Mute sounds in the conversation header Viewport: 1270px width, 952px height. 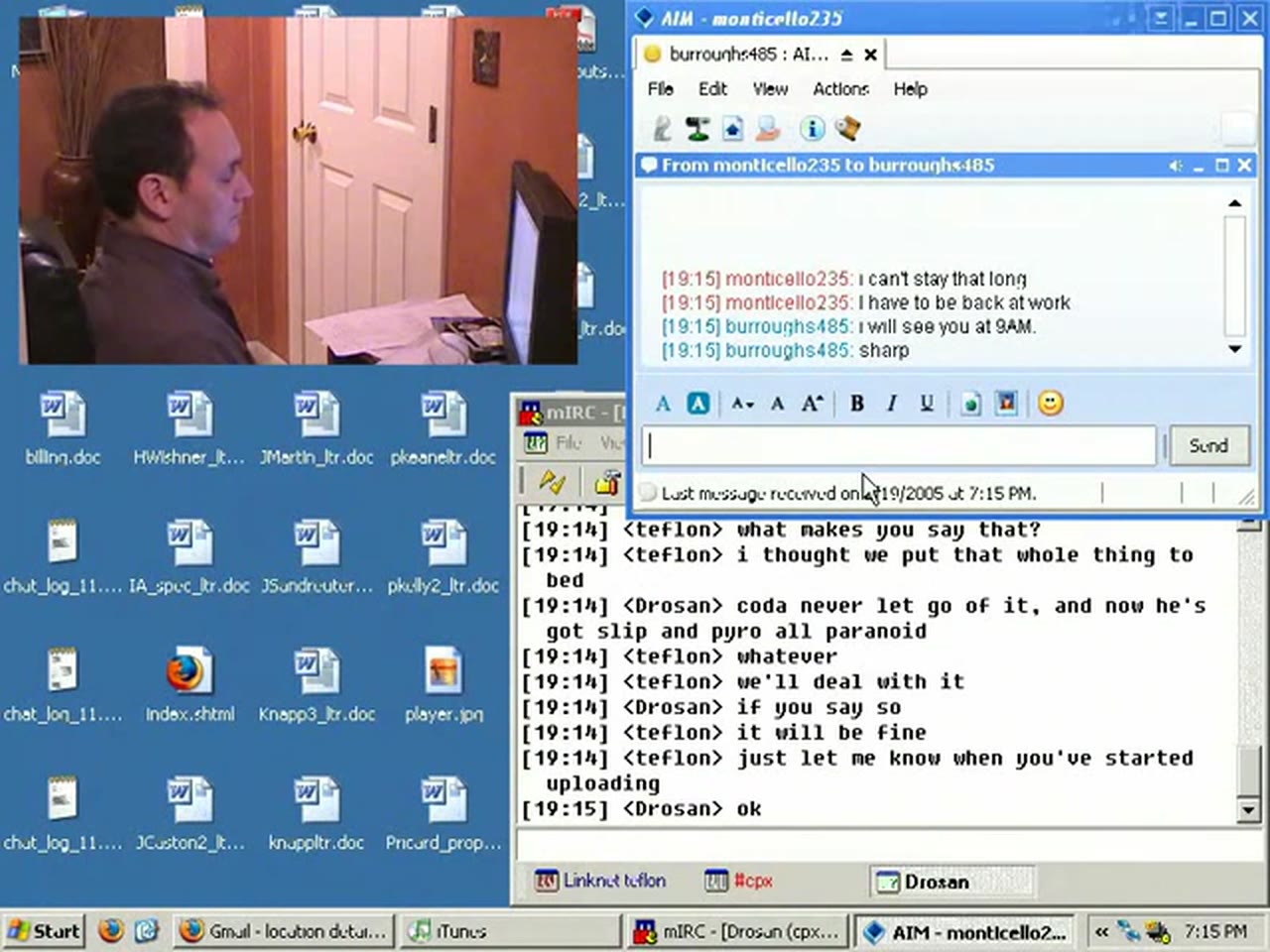coord(1176,166)
